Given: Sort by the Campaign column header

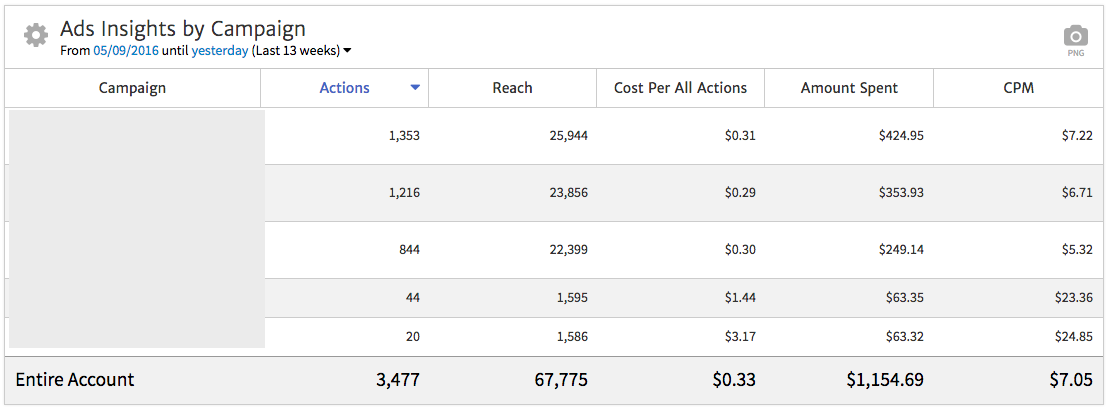Looking at the screenshot, I should pos(132,88).
